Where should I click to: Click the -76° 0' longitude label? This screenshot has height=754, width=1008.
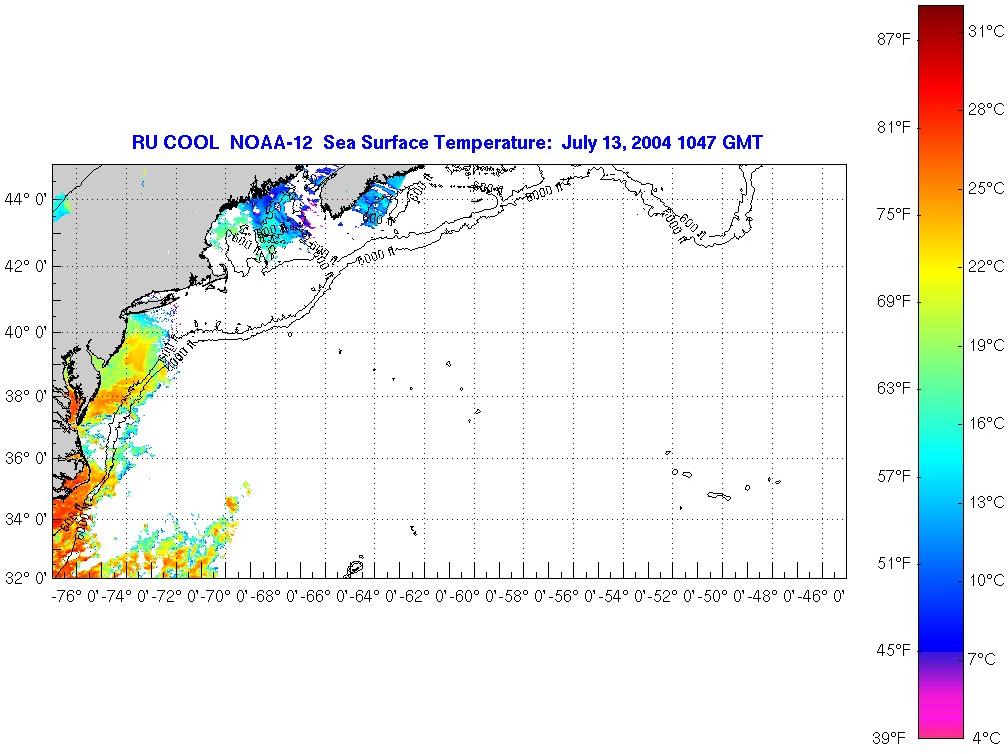[x=75, y=597]
